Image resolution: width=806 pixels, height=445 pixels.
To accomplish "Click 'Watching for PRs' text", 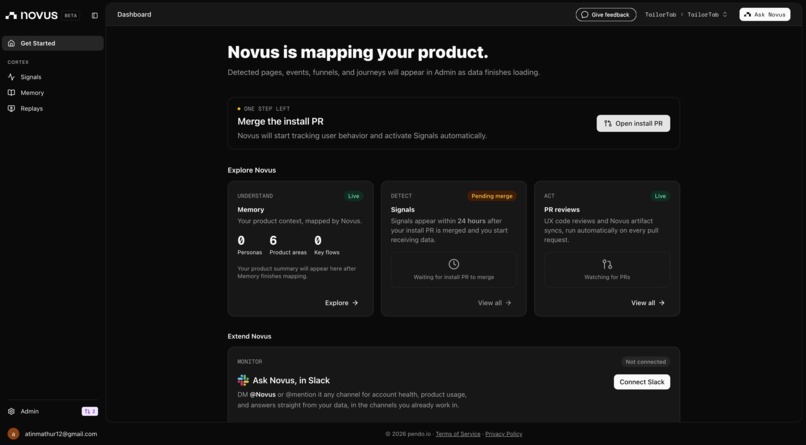I will (x=607, y=277).
